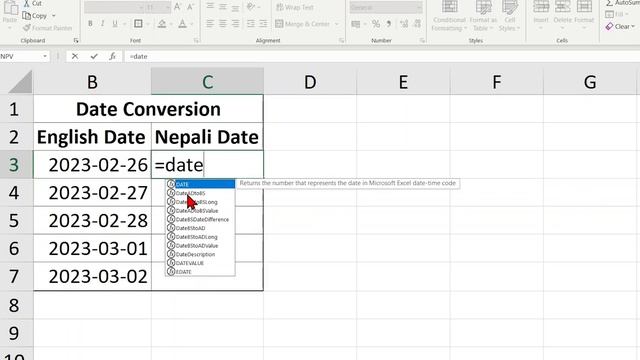Screen dimensions: 640x360
Task: Click the Cut scissors icon
Action: (x=27, y=3)
